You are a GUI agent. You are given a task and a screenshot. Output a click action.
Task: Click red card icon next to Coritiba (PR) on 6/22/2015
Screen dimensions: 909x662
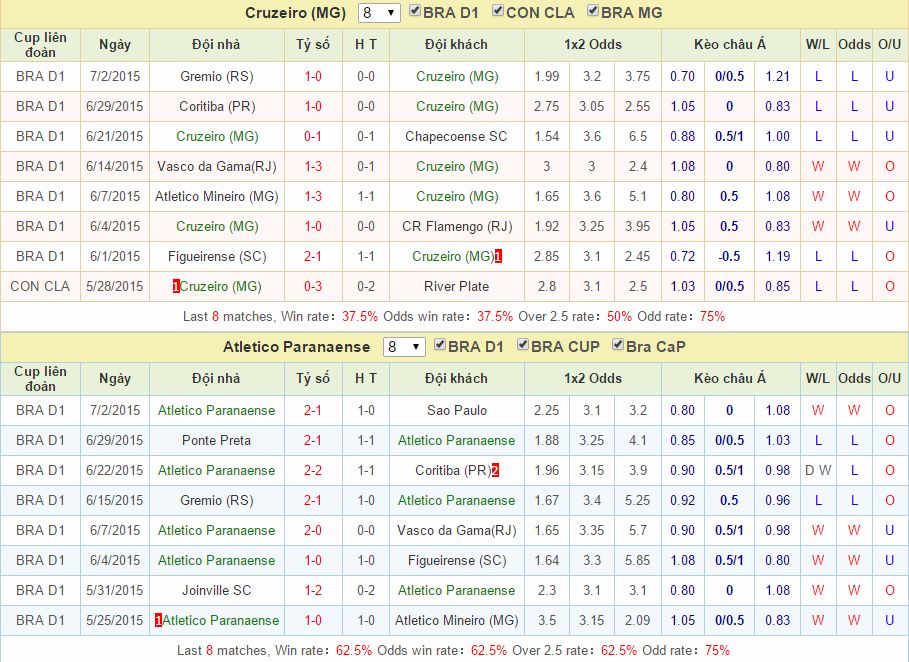(x=496, y=470)
